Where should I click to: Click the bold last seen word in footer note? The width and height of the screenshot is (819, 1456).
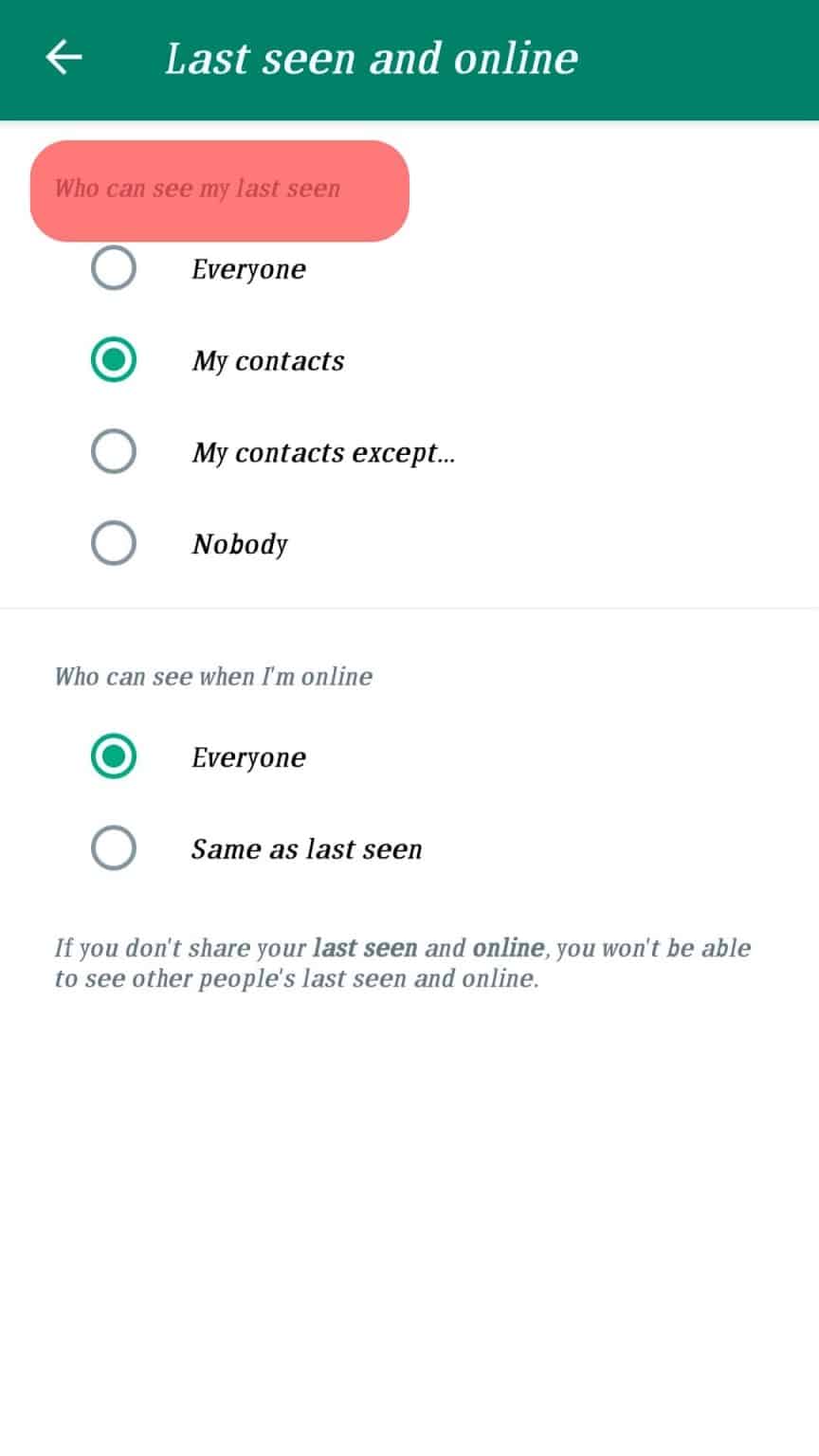363,948
